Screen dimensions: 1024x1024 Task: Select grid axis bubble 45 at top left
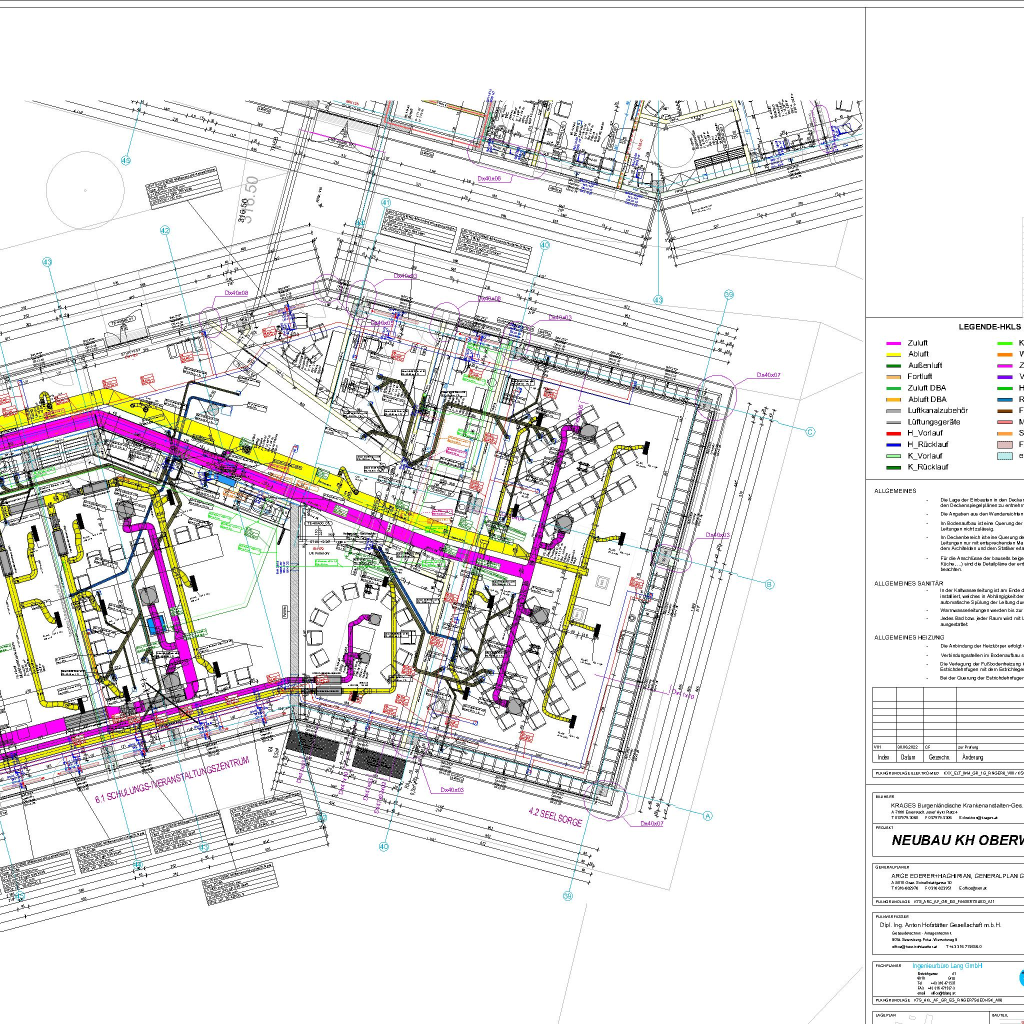click(126, 160)
